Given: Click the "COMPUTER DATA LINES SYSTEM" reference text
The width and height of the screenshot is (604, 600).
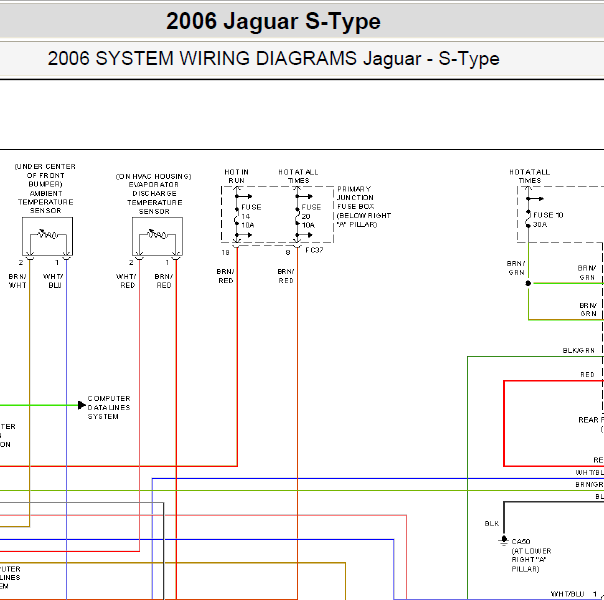Looking at the screenshot, I should coord(109,407).
